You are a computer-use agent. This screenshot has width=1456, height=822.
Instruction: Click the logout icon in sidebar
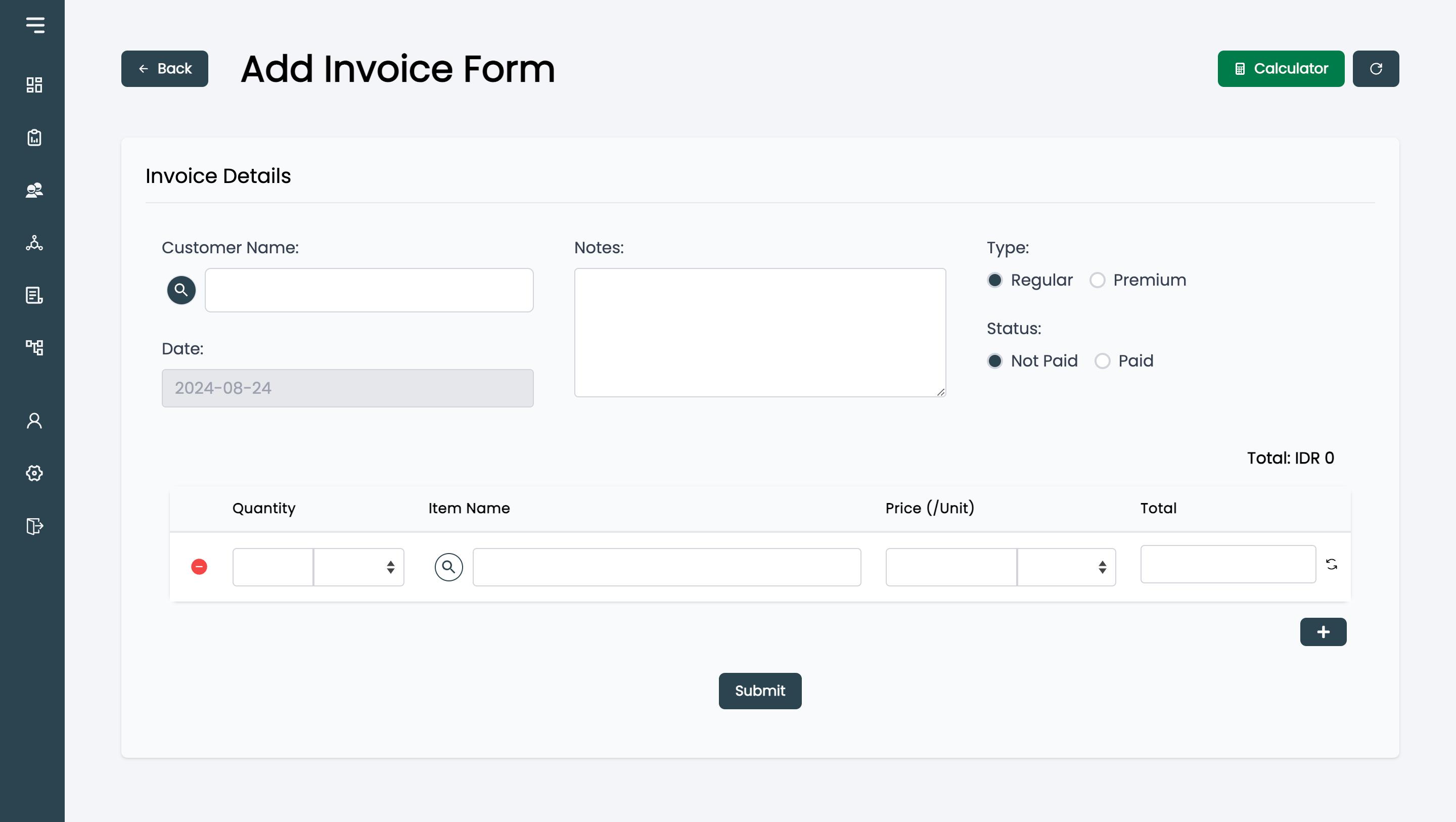pyautogui.click(x=35, y=526)
